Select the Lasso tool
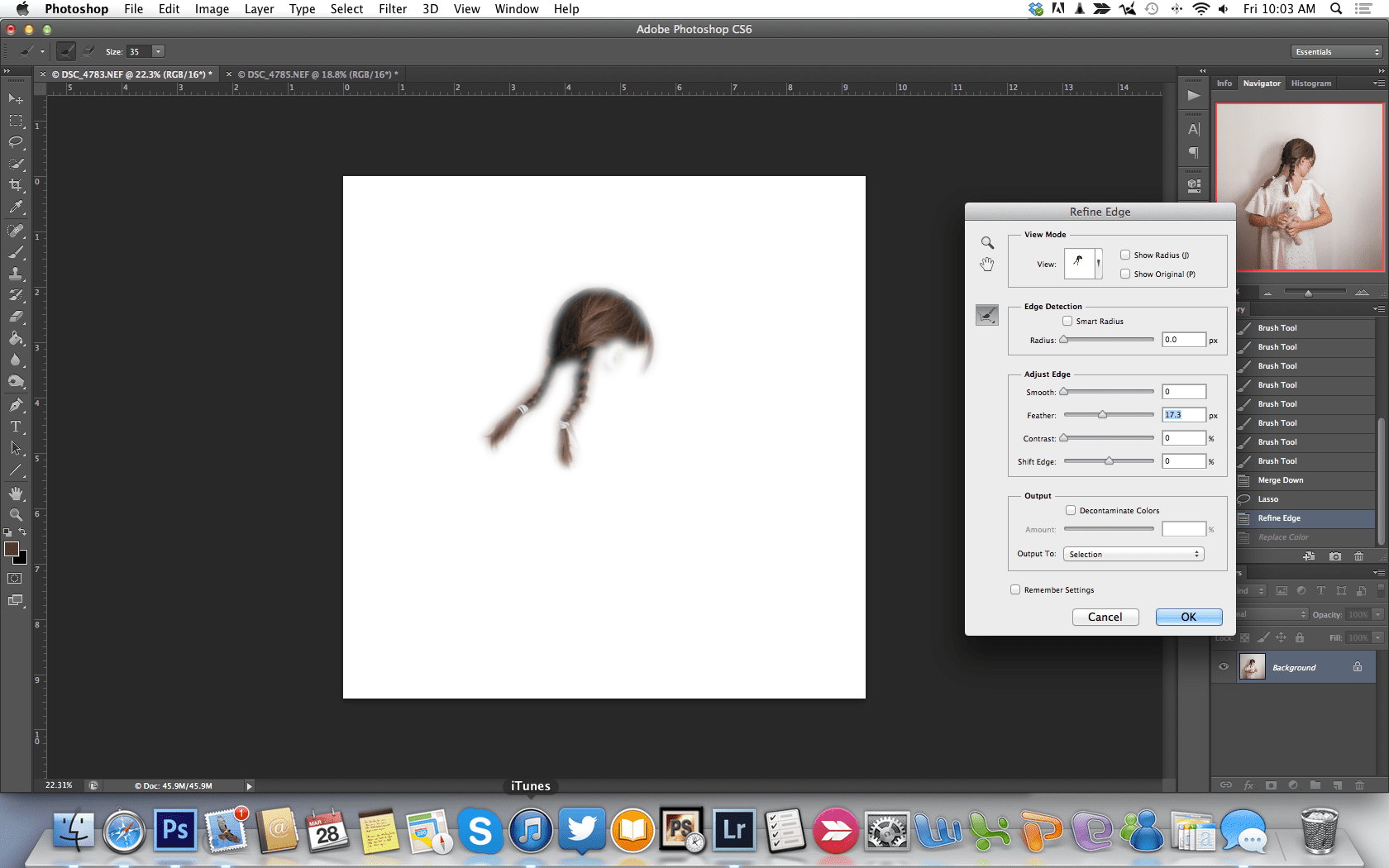This screenshot has height=868, width=1389. pyautogui.click(x=16, y=142)
